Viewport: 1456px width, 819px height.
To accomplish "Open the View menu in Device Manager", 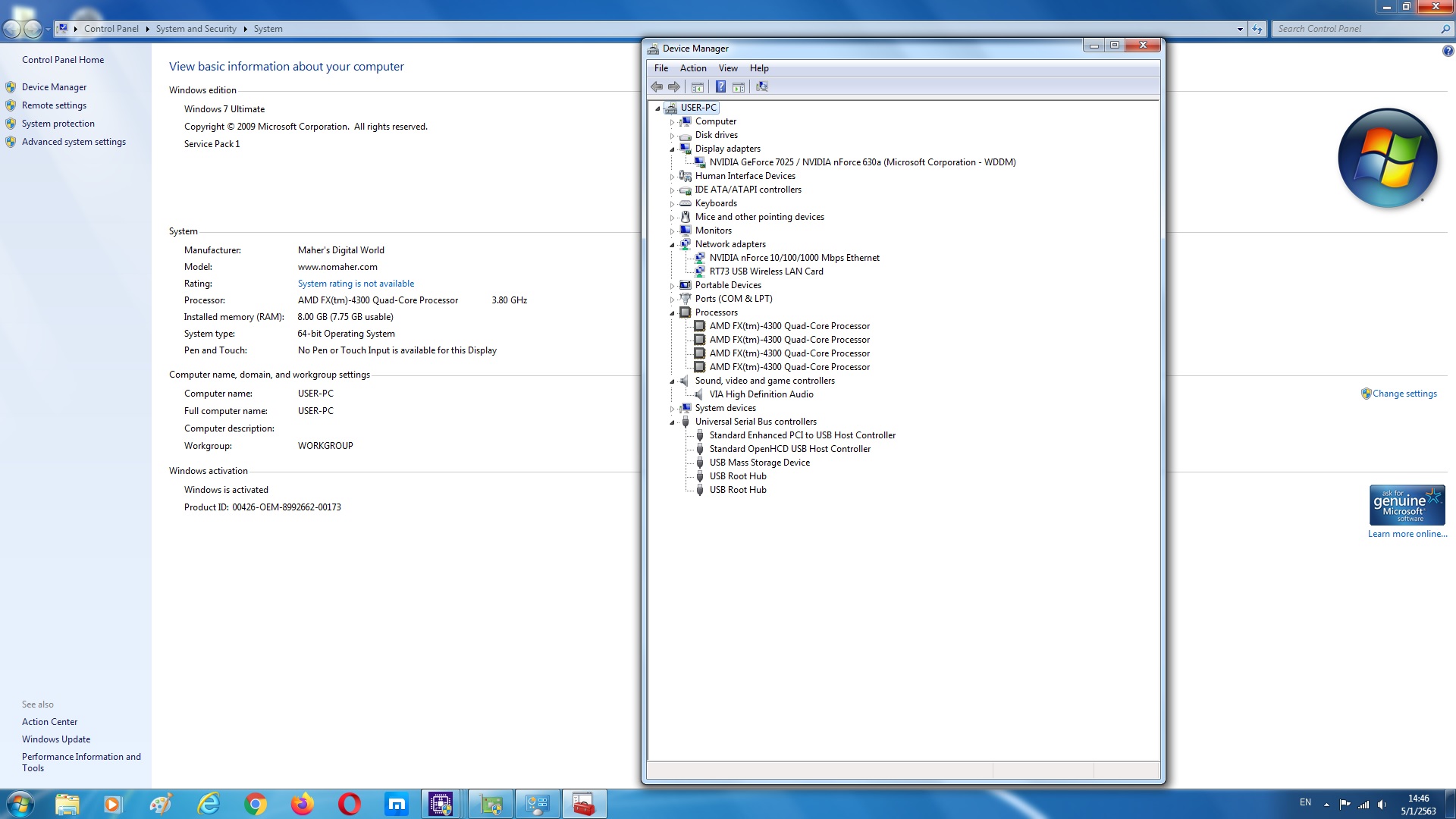I will point(728,68).
